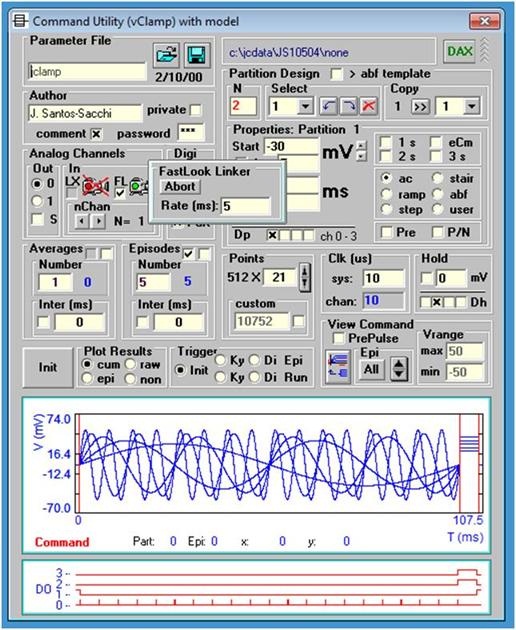The height and width of the screenshot is (630, 516).
Task: Select Trigger Ky Epi radio button
Action: 220,360
